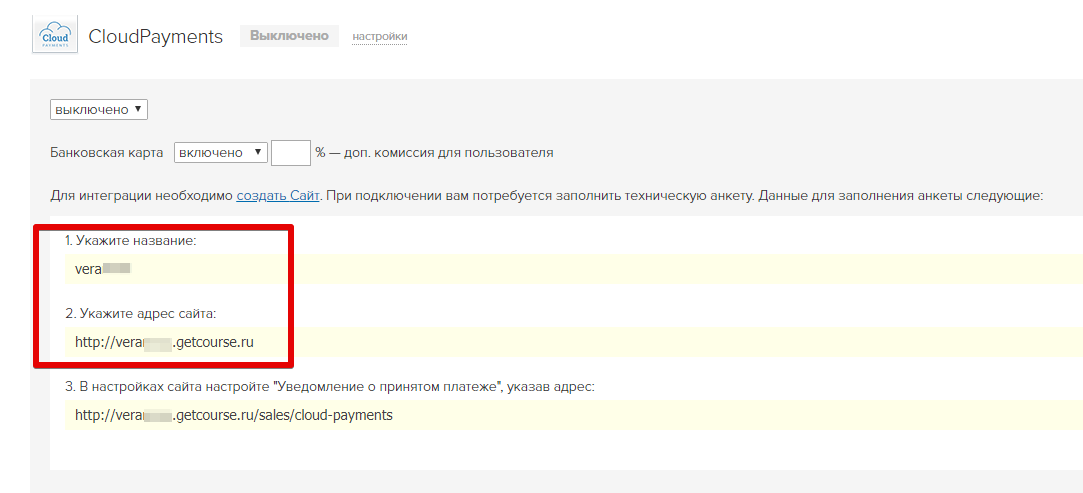Click the 'Банковская карта' label
The image size is (1083, 493).
tap(107, 153)
